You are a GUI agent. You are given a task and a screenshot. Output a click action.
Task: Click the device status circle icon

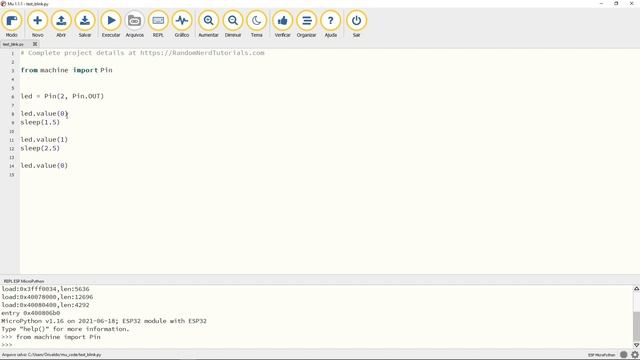click(x=623, y=355)
